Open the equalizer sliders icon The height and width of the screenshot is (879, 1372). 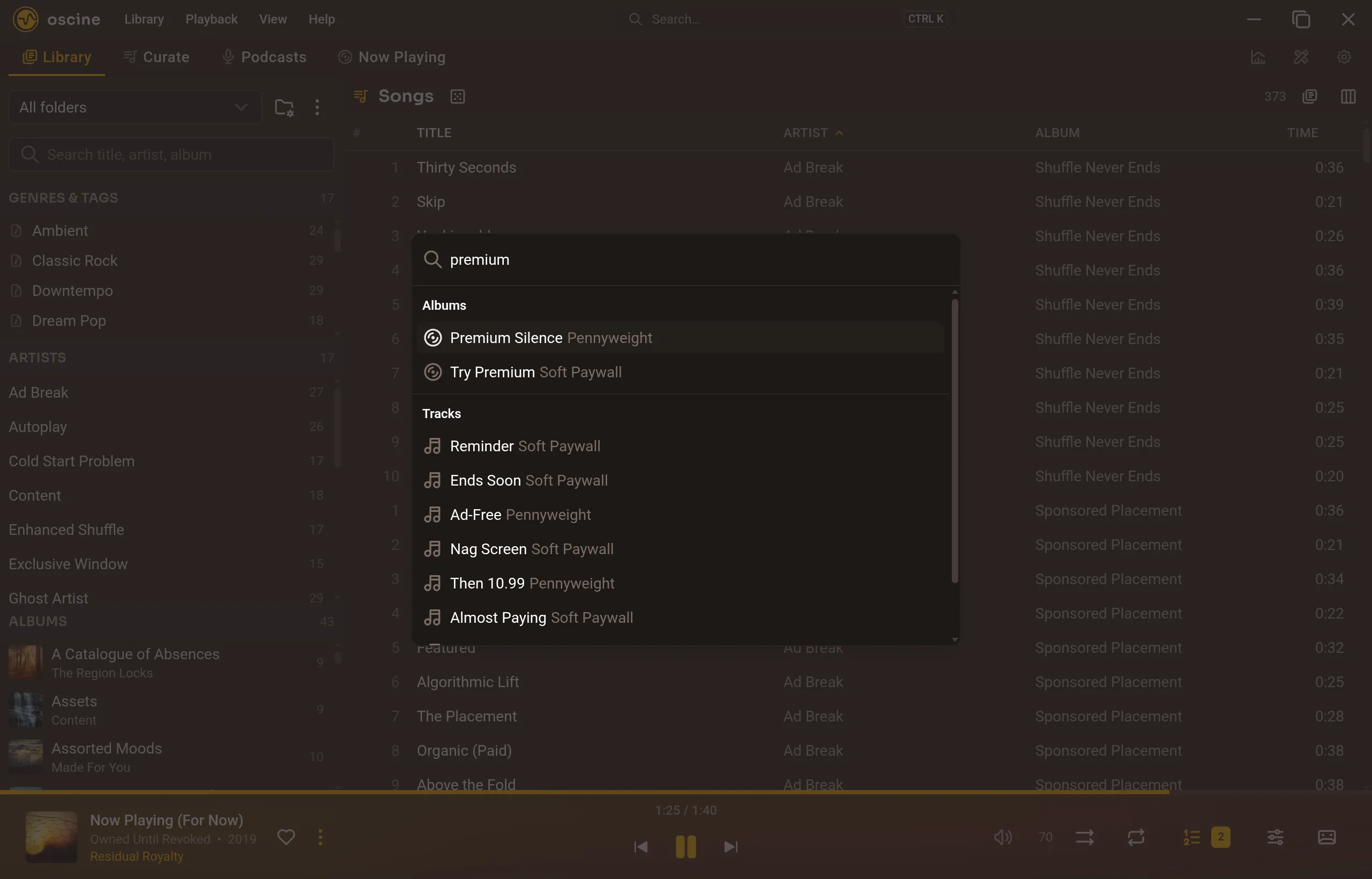click(1276, 837)
